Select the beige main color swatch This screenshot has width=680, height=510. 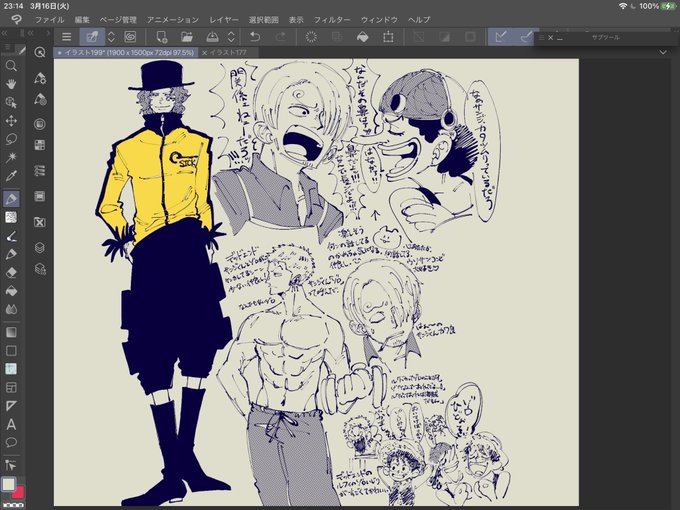8,484
